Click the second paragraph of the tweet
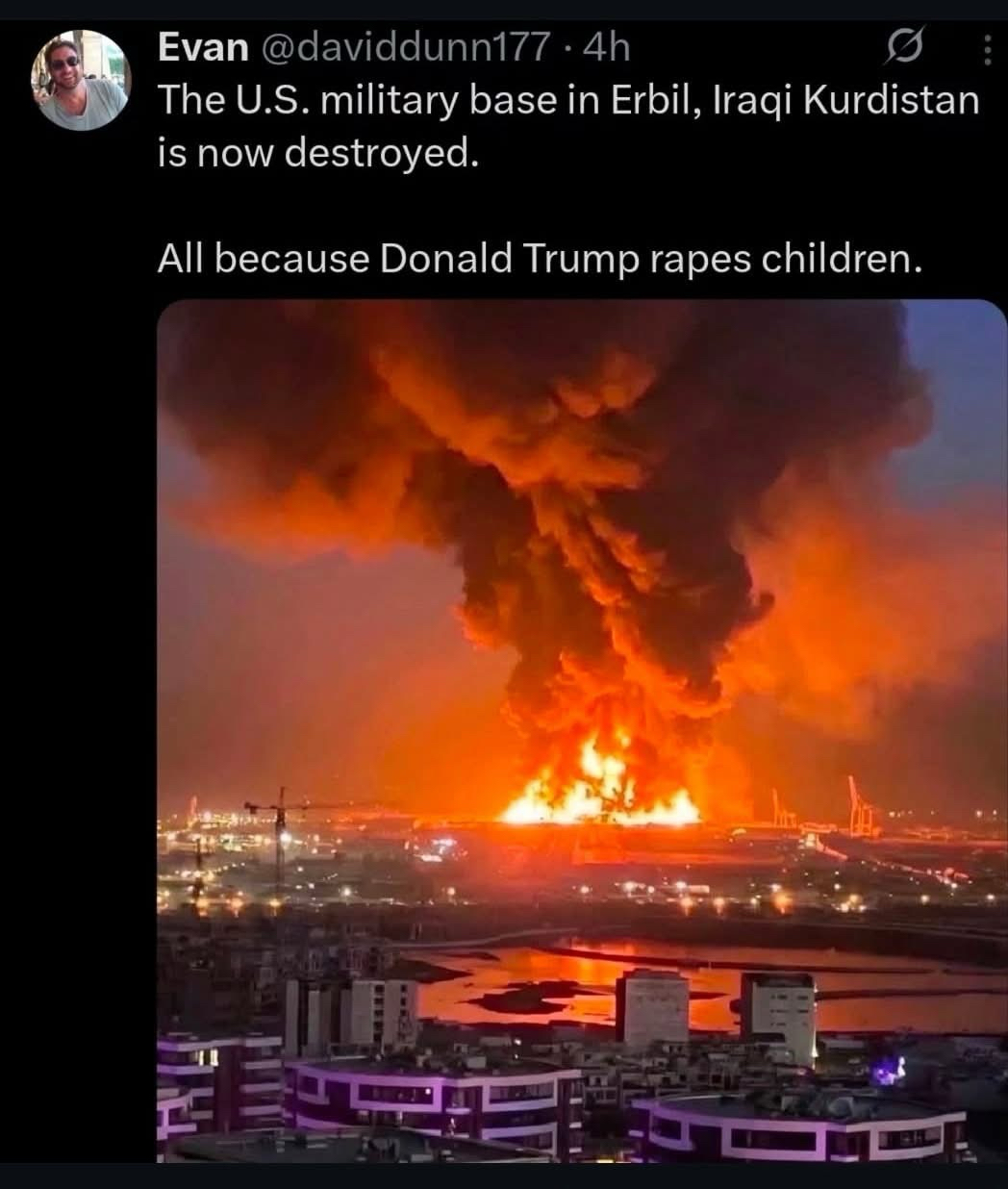The width and height of the screenshot is (1008, 1189). tap(540, 258)
